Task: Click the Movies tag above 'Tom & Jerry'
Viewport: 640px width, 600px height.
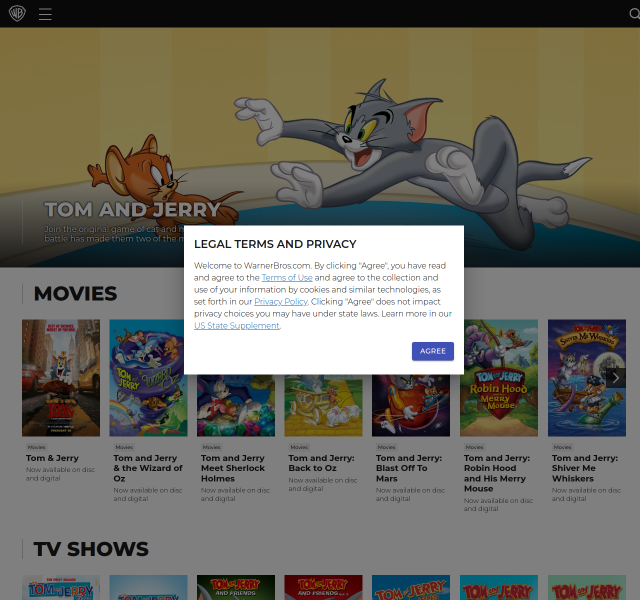Action: point(36,447)
